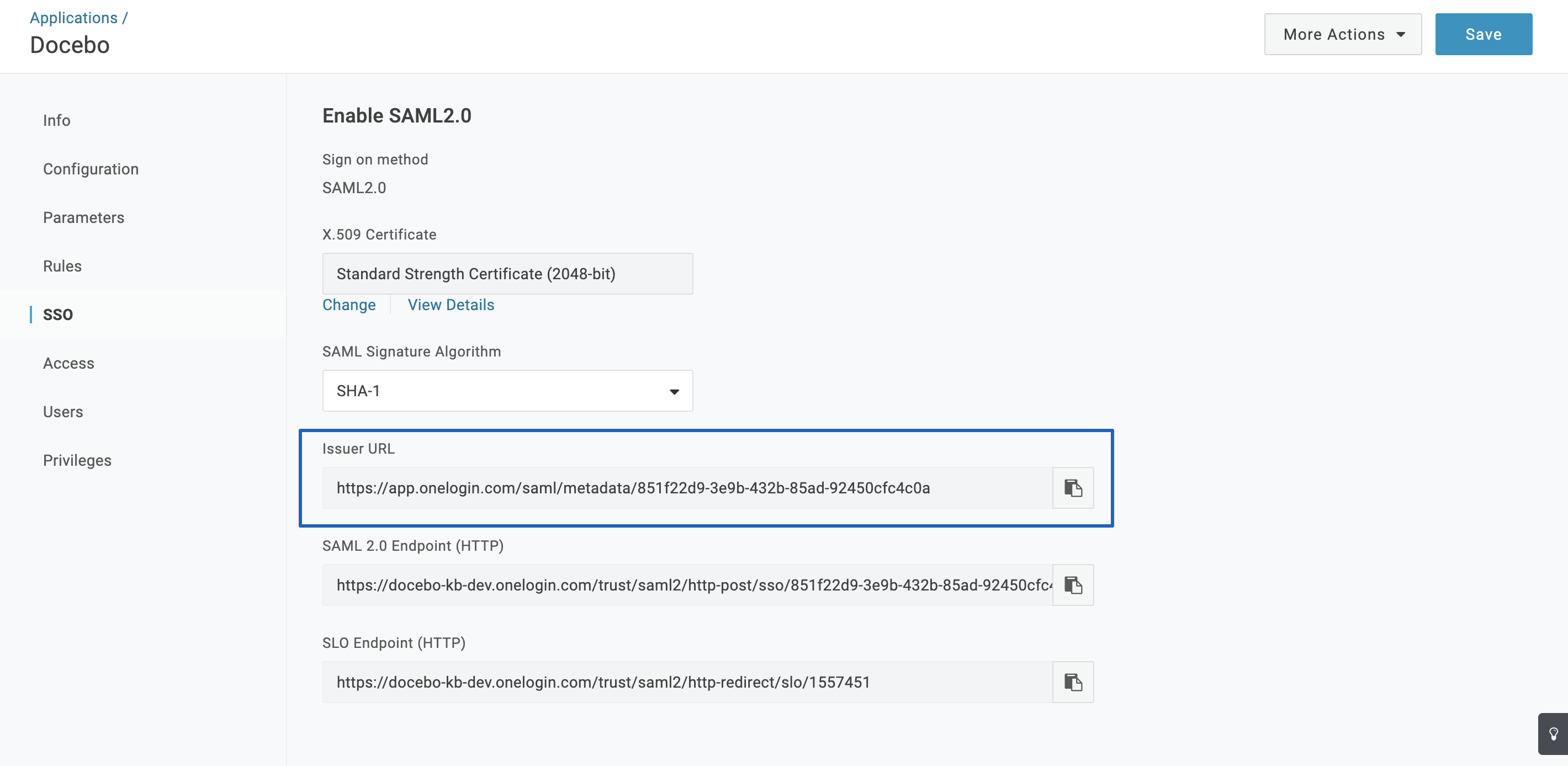The image size is (1568, 766).
Task: Copy the Issuer URL to clipboard
Action: click(1073, 488)
